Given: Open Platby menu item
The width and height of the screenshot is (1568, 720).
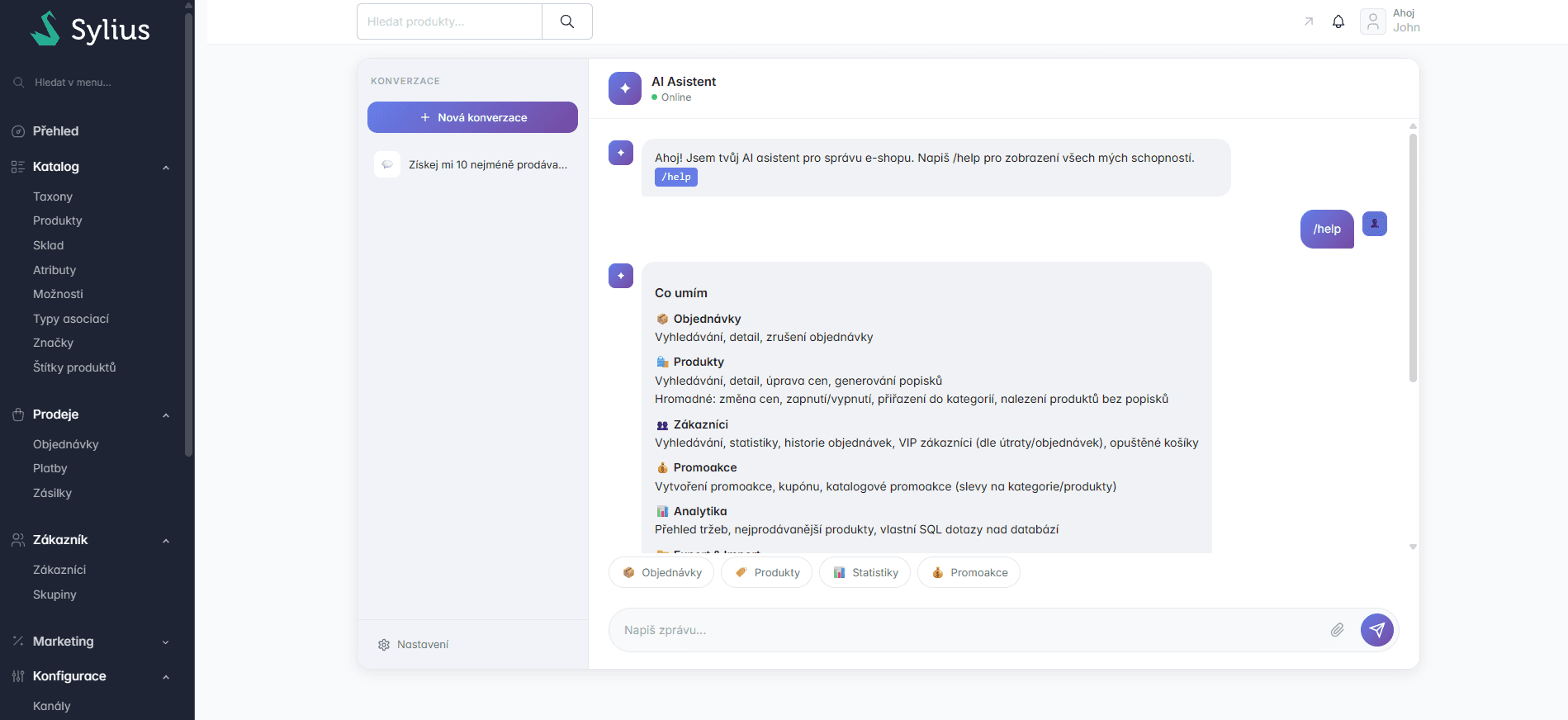Looking at the screenshot, I should pyautogui.click(x=50, y=468).
